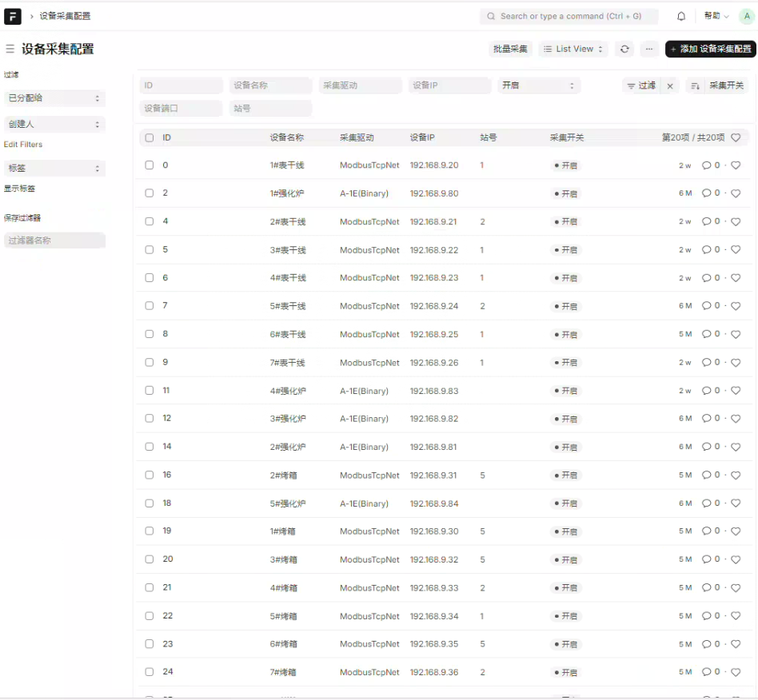Screen dimensions: 758x700
Task: Click 添加 设备采集配置 button
Action: (x=710, y=49)
